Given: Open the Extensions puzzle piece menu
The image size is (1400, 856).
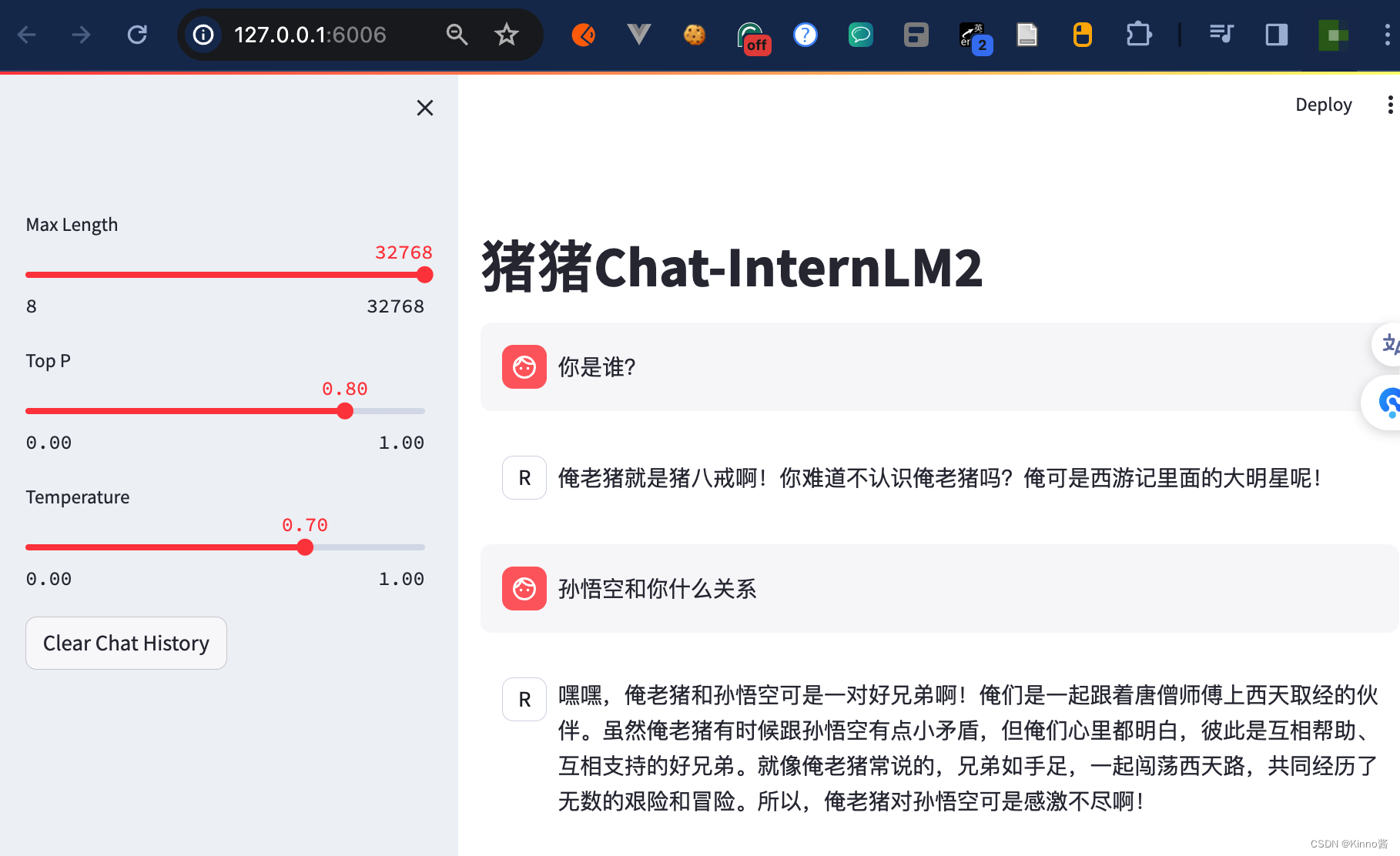Looking at the screenshot, I should click(1138, 35).
